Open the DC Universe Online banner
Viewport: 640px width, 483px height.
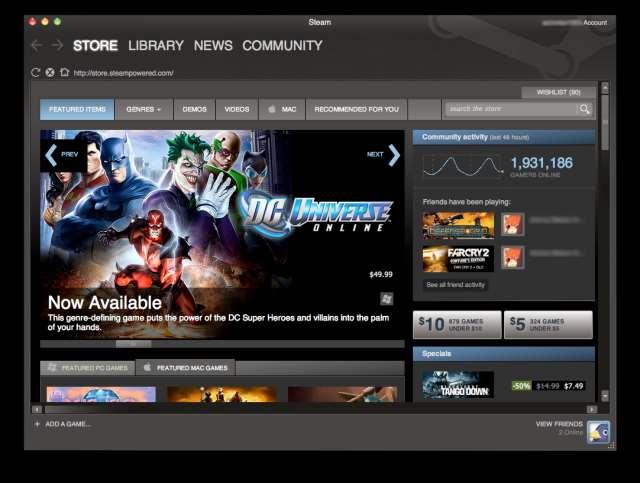[x=222, y=234]
